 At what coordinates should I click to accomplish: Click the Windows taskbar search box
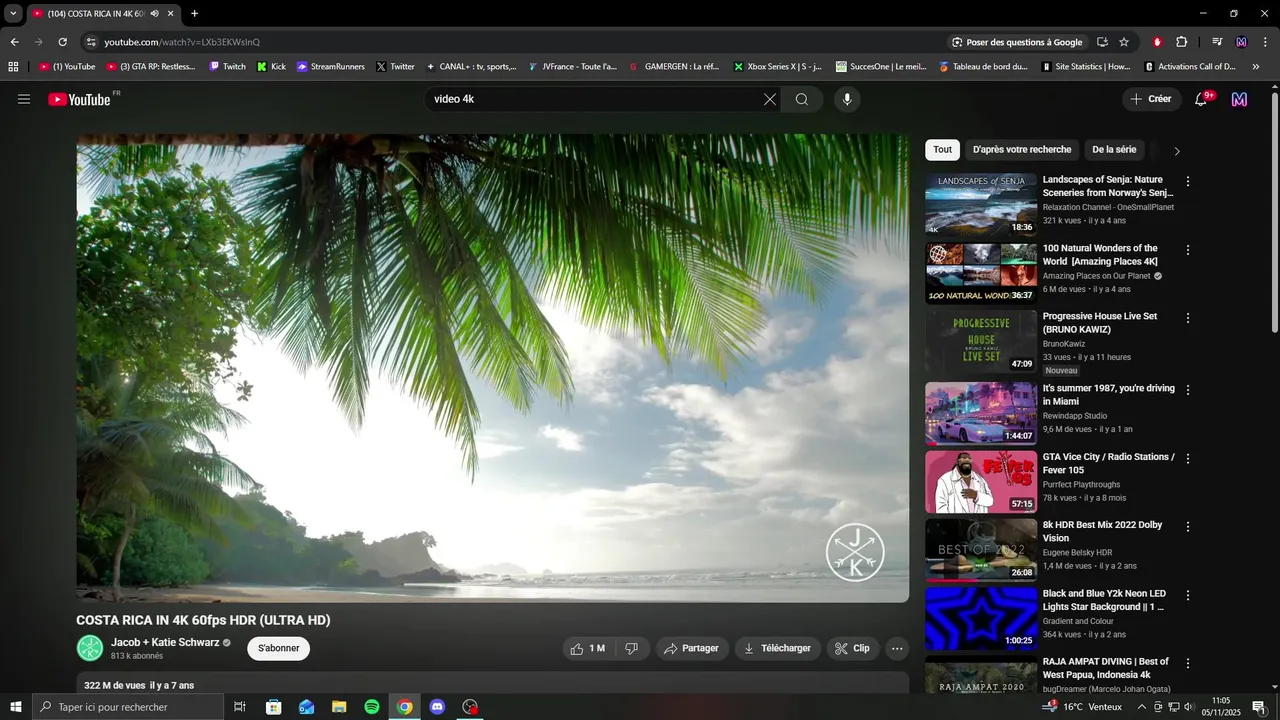[127, 707]
